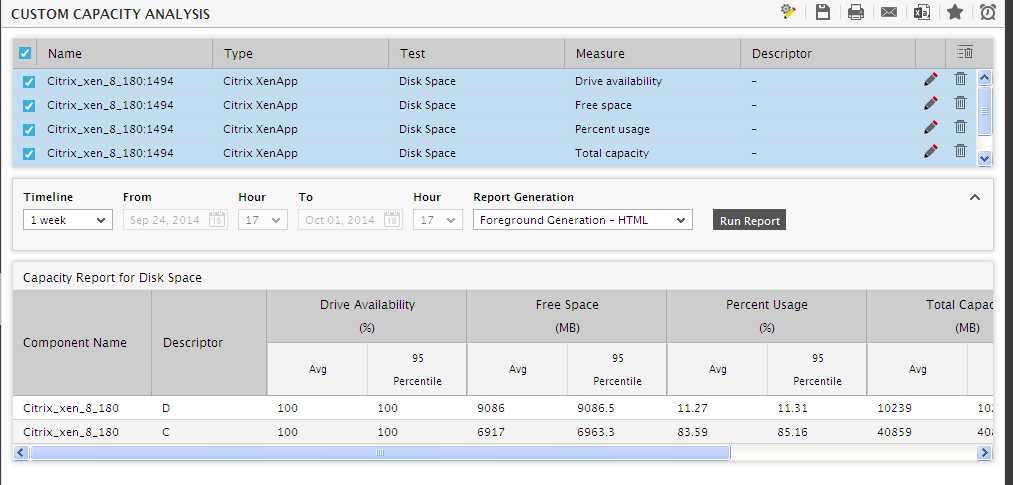Viewport: 1013px width, 485px height.
Task: Click the delete-all list icon in the header
Action: coord(965,53)
